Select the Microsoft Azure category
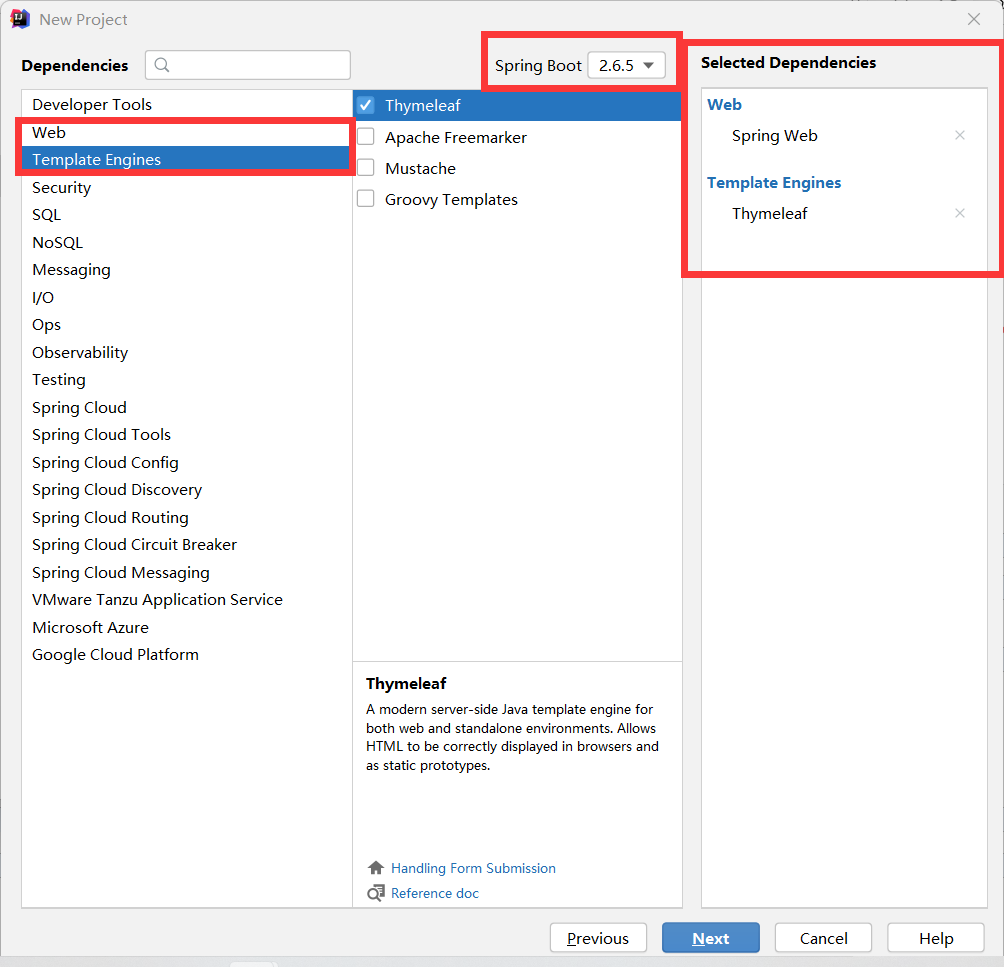1004x967 pixels. (x=186, y=628)
